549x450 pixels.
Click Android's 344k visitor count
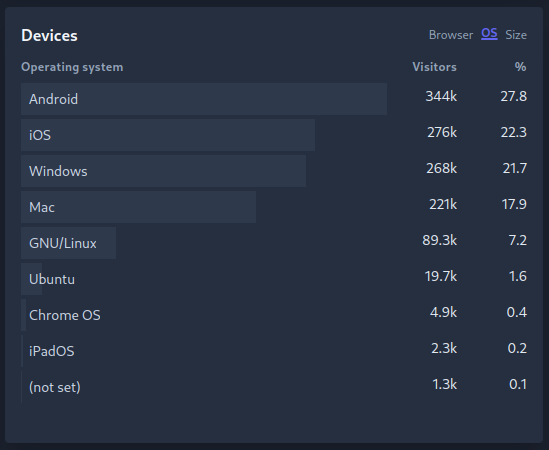point(441,96)
